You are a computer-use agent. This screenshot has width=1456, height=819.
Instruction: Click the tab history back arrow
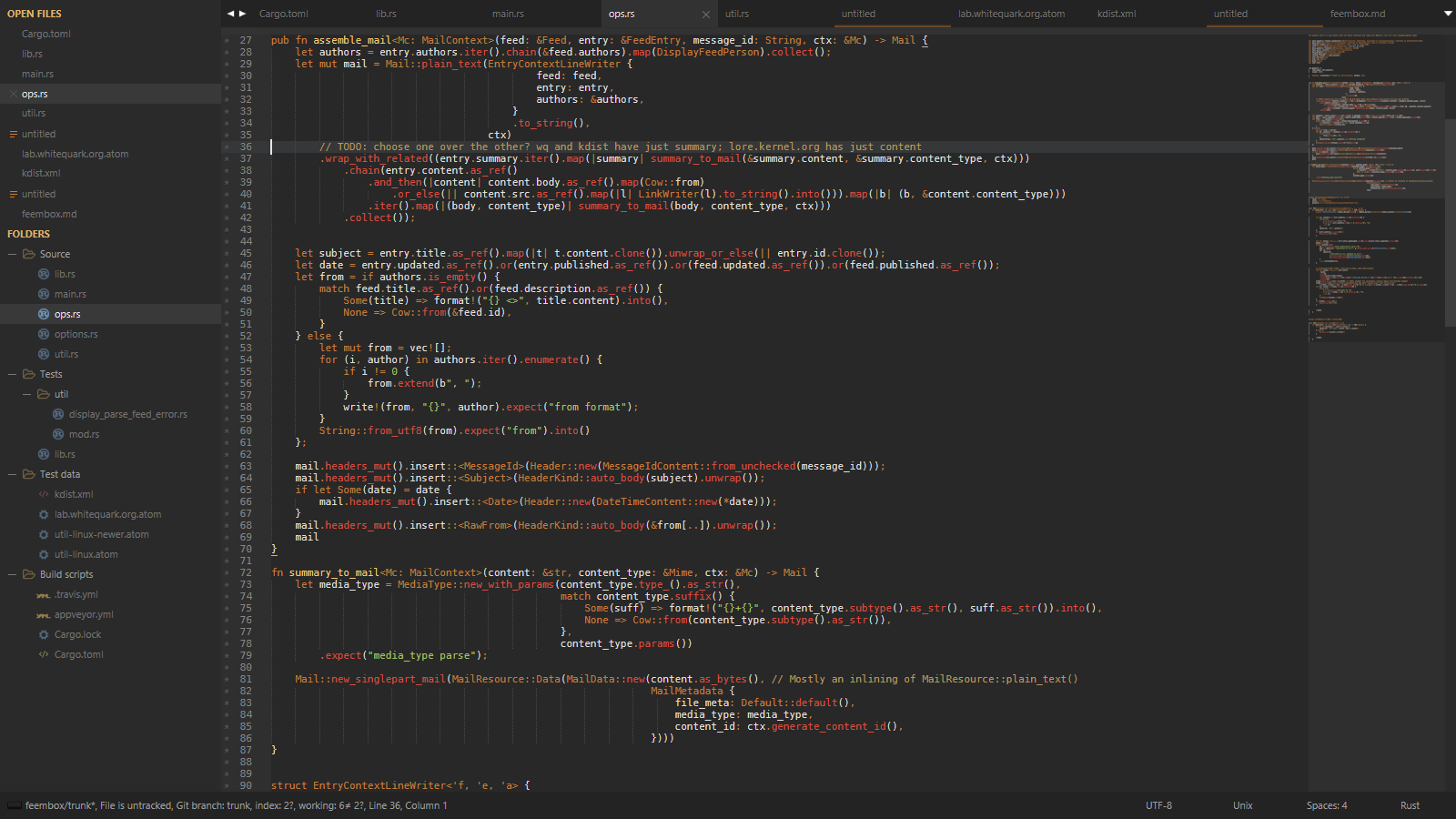pyautogui.click(x=231, y=14)
